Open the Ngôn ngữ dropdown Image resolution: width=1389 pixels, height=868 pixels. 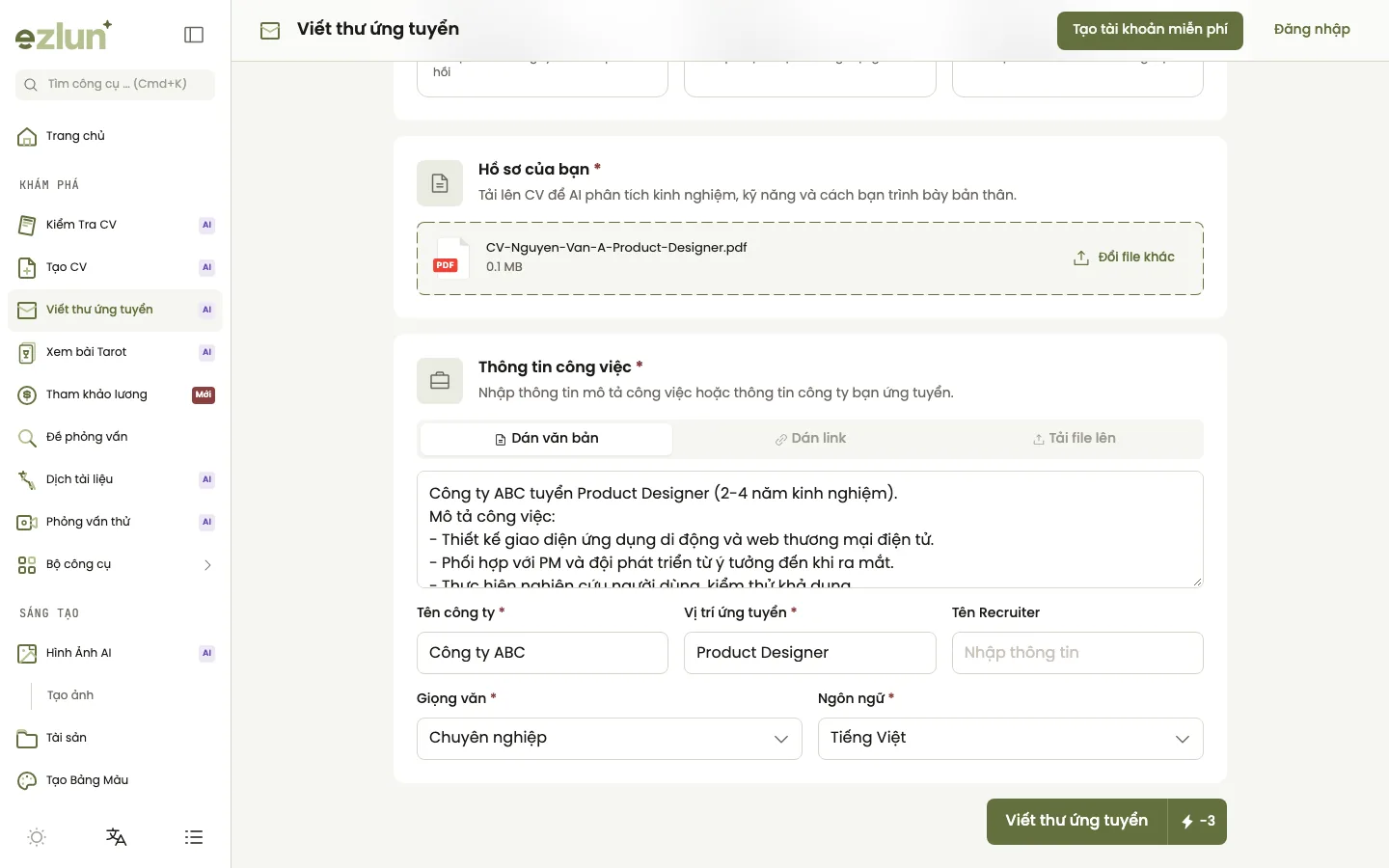1010,739
